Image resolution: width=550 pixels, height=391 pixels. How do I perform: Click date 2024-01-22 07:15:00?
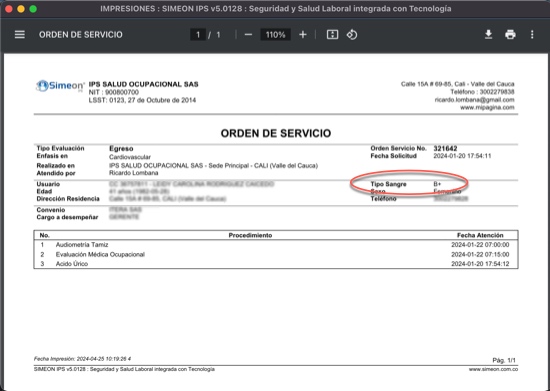tap(480, 254)
